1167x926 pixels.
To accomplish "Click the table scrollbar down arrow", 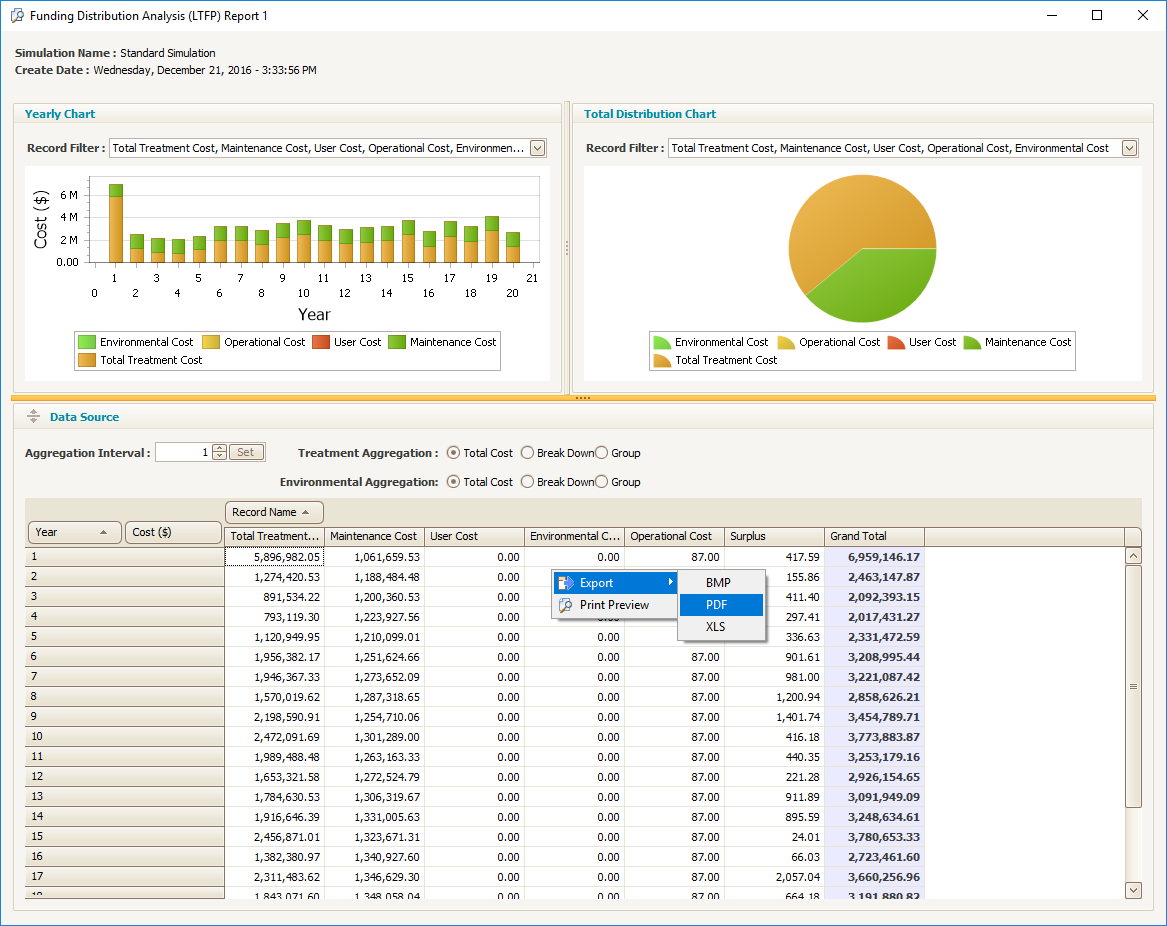I will point(1133,889).
